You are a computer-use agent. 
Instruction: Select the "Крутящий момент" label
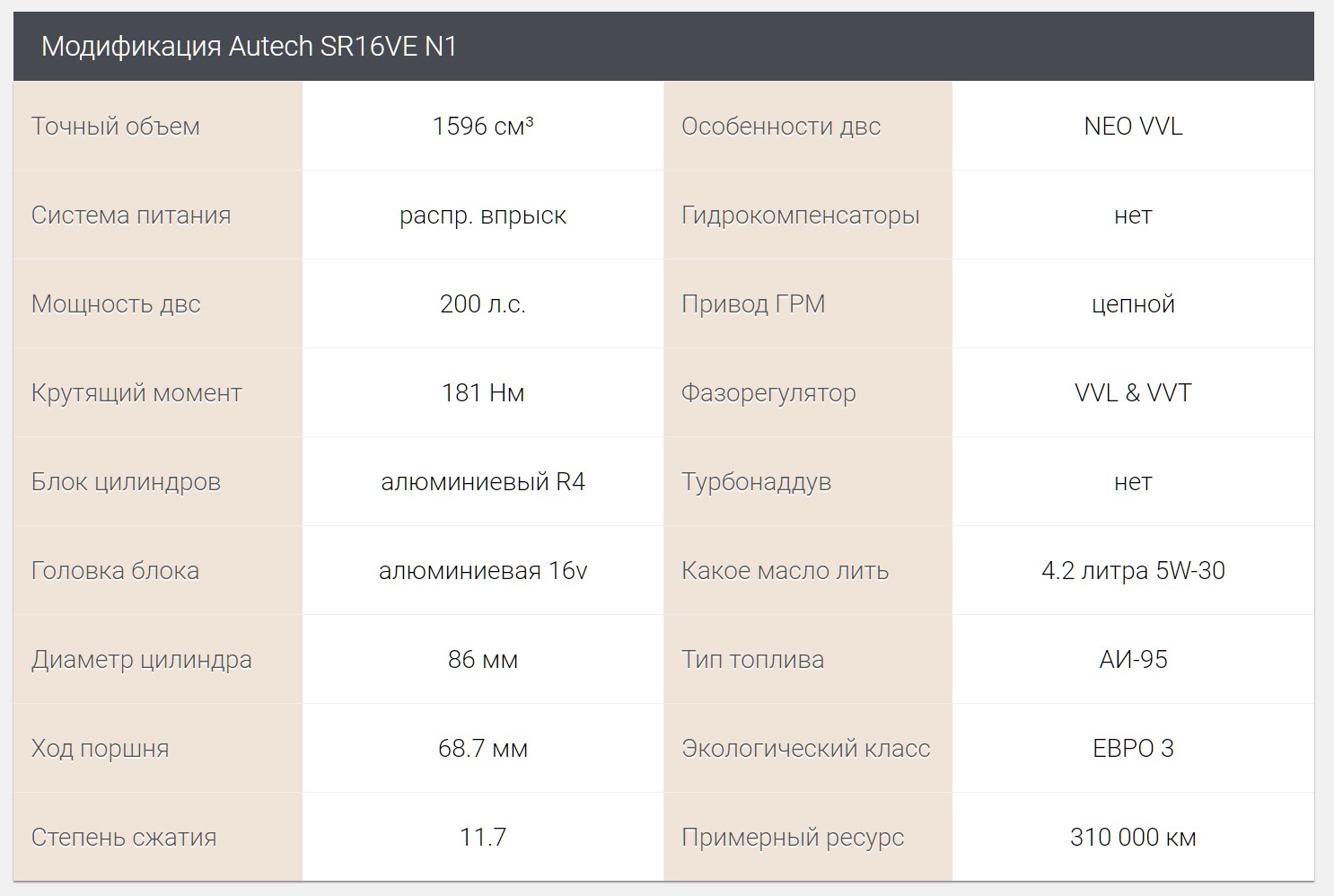point(136,393)
